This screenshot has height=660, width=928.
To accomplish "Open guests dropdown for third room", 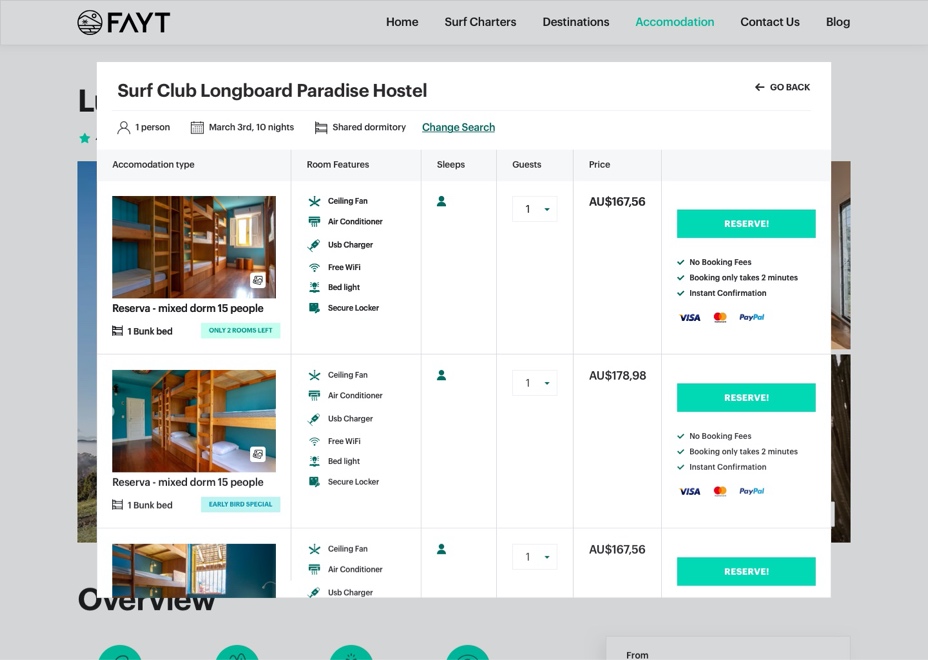I will click(534, 557).
